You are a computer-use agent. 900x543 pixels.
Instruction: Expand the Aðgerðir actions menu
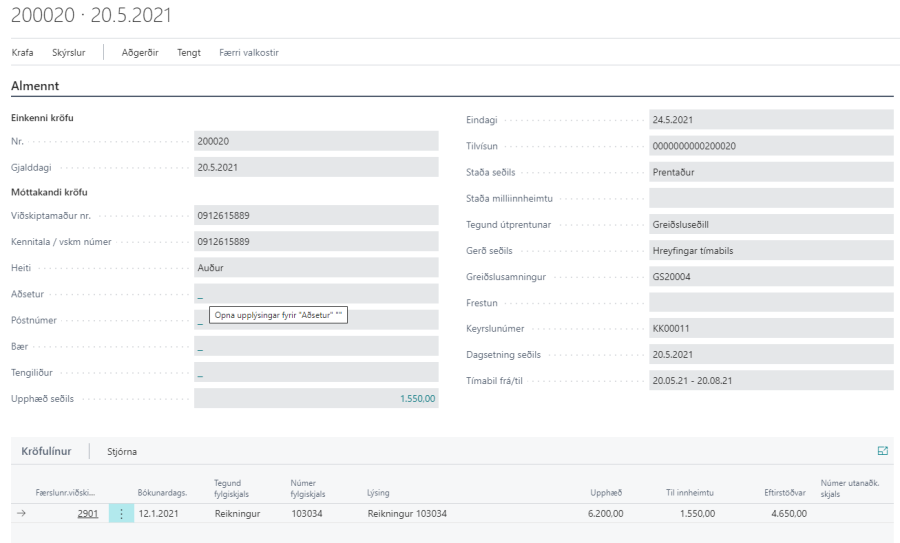pyautogui.click(x=141, y=52)
